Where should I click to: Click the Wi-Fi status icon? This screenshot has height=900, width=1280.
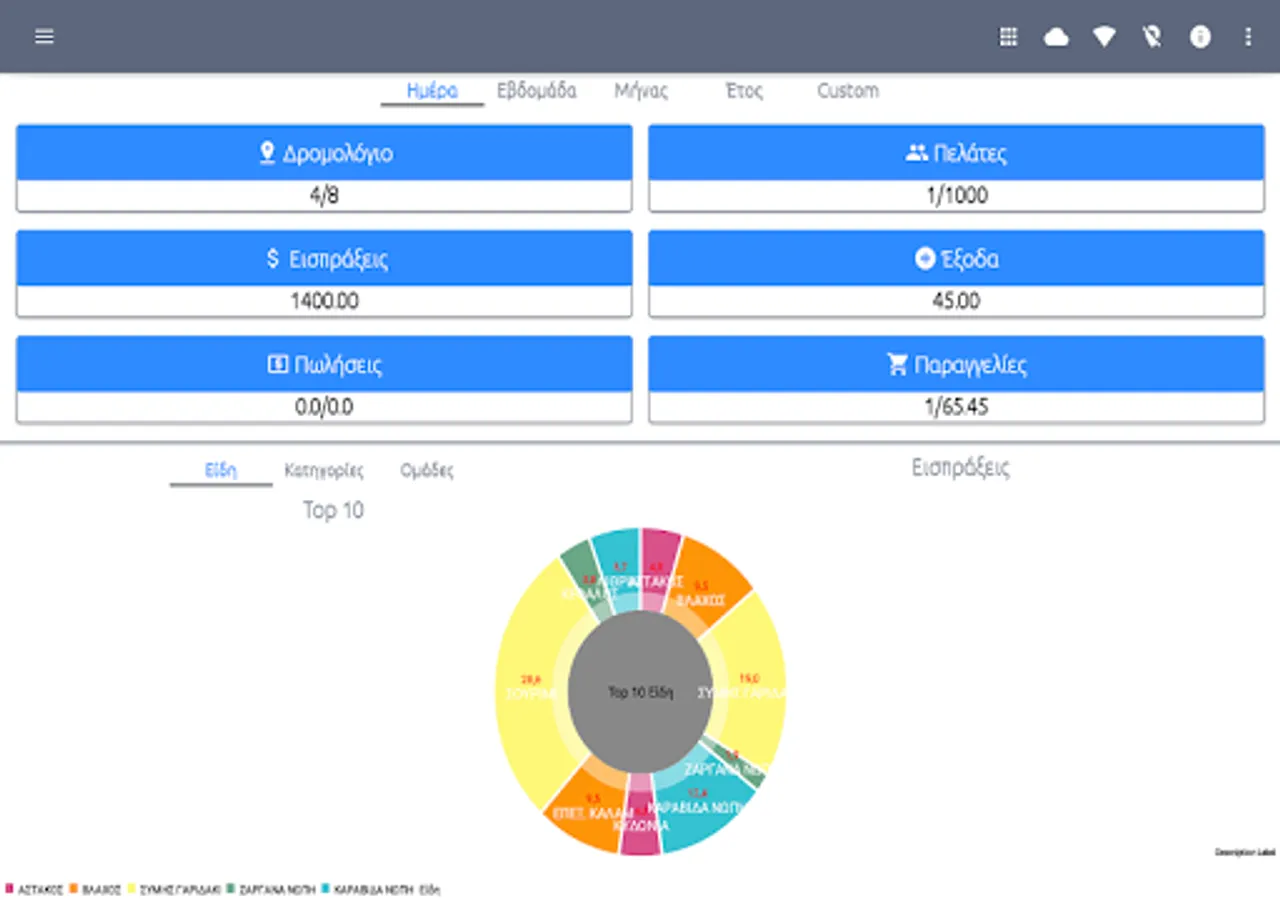tap(1104, 37)
